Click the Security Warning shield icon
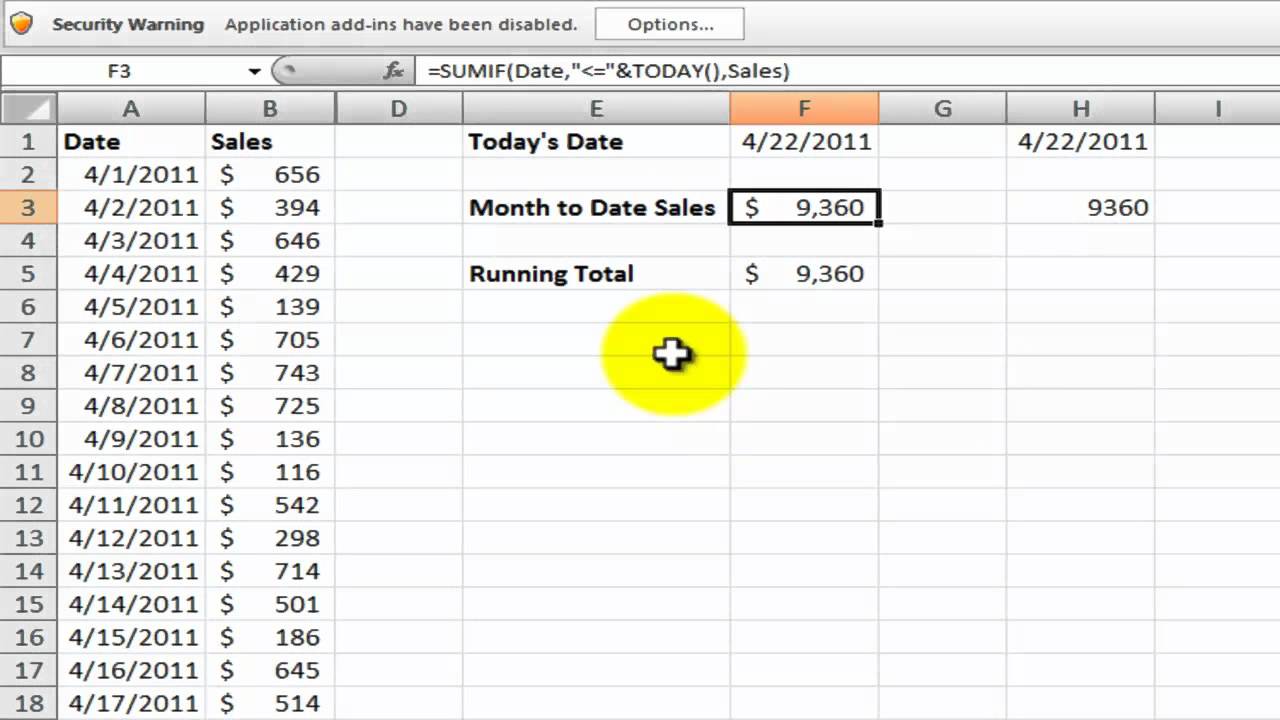Screen dimensions: 1280x720 tap(21, 24)
